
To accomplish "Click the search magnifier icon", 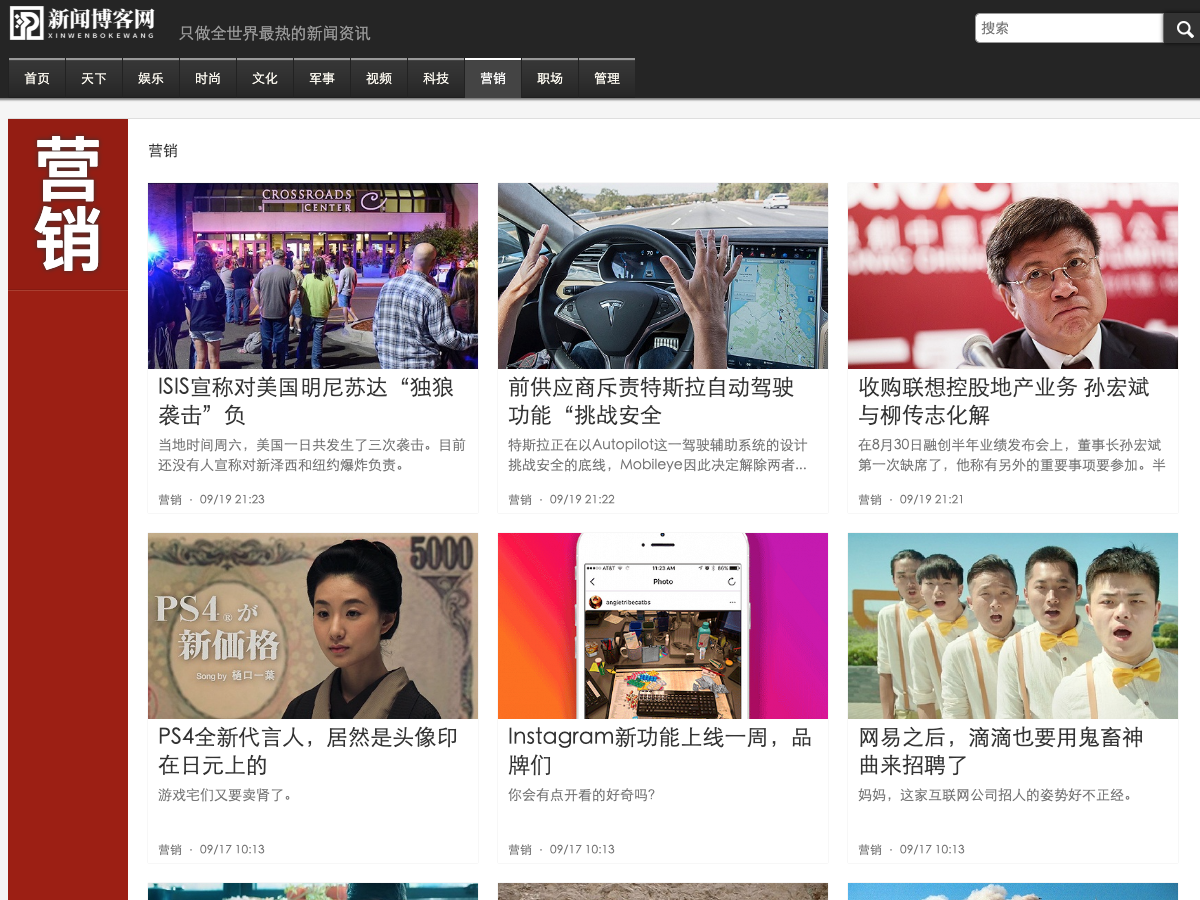I will (x=1183, y=29).
